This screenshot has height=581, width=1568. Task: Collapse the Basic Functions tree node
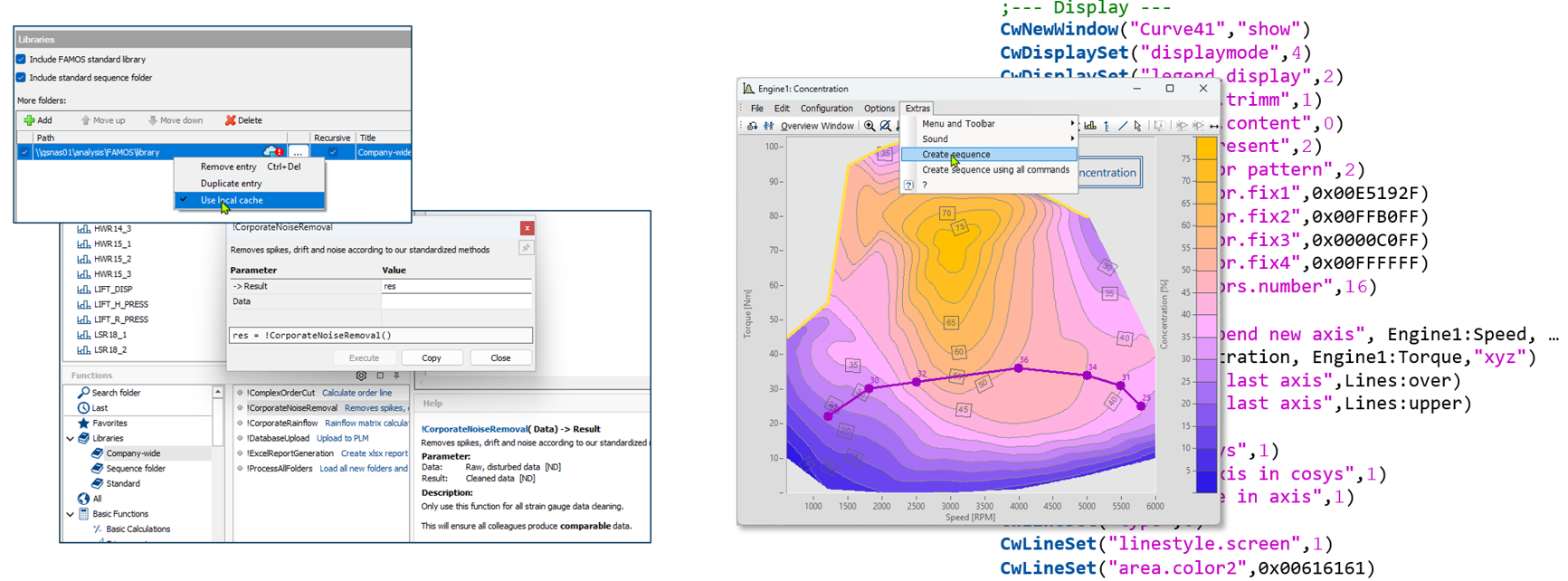(x=71, y=514)
